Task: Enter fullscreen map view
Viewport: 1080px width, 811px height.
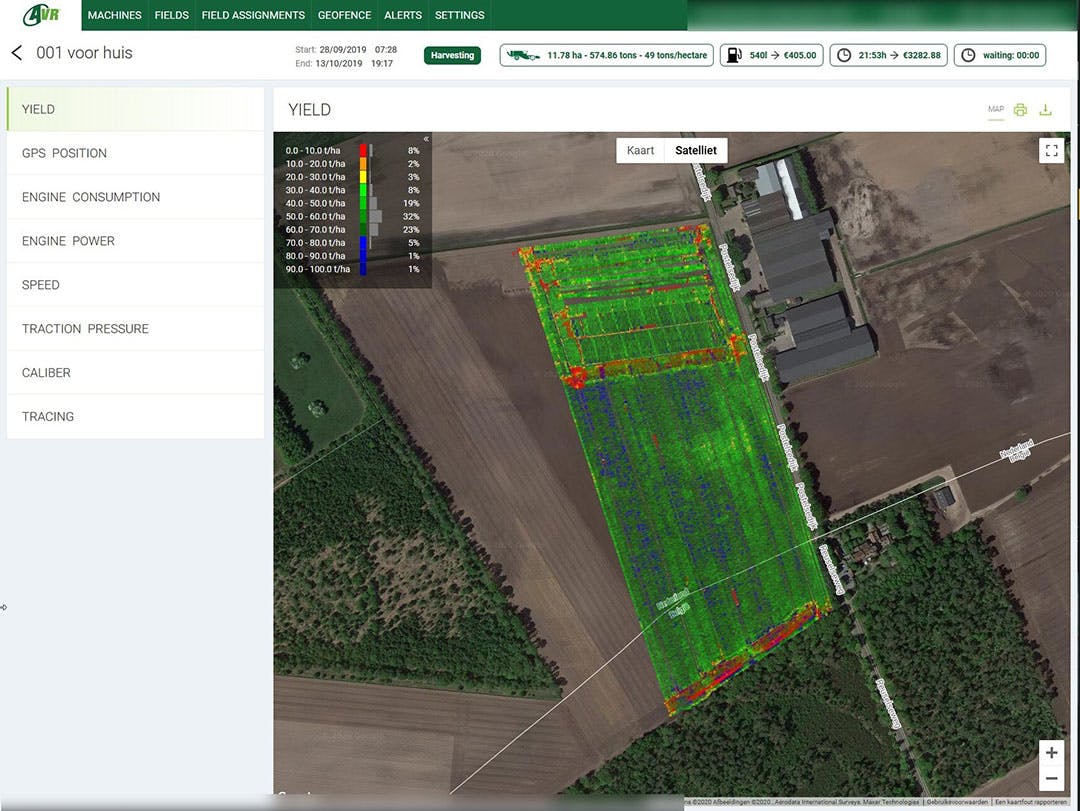Action: tap(1051, 151)
